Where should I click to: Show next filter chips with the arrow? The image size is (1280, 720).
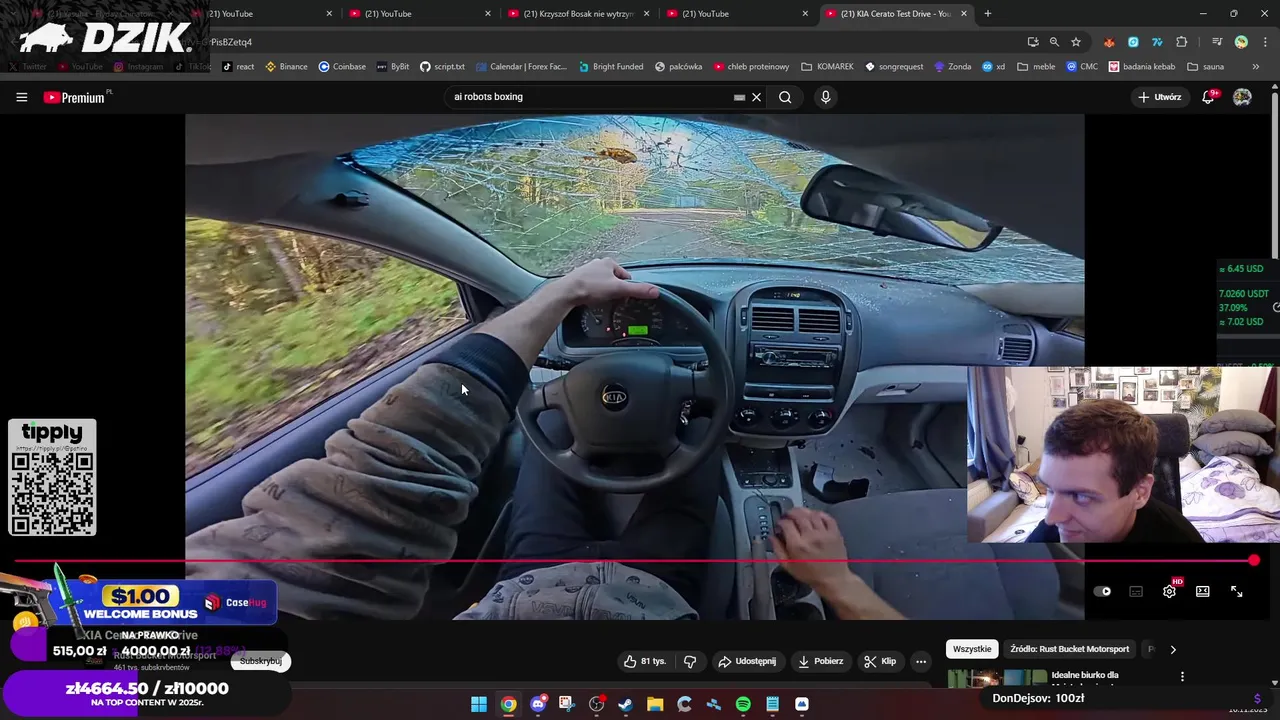(1173, 649)
